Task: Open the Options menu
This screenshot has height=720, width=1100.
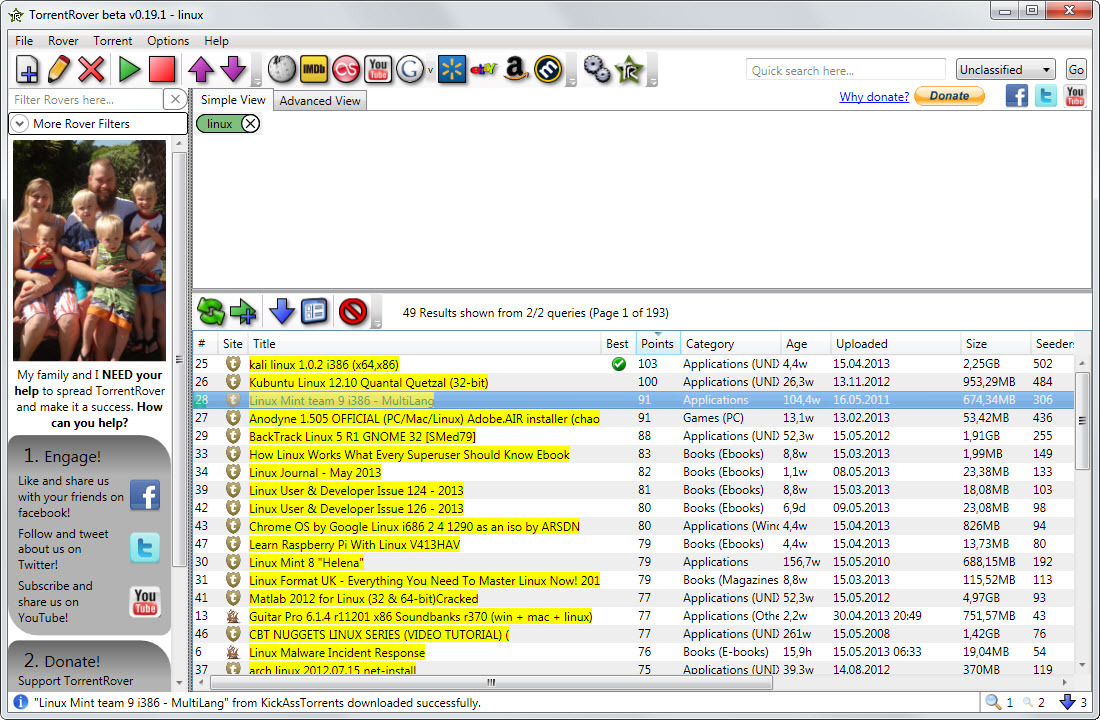Action: (168, 41)
